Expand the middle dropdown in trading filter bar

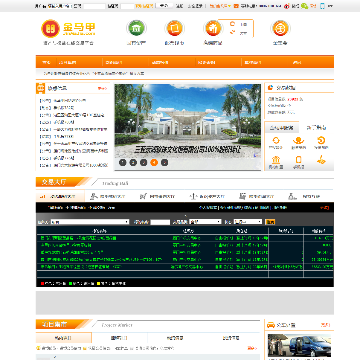[x=205, y=222]
